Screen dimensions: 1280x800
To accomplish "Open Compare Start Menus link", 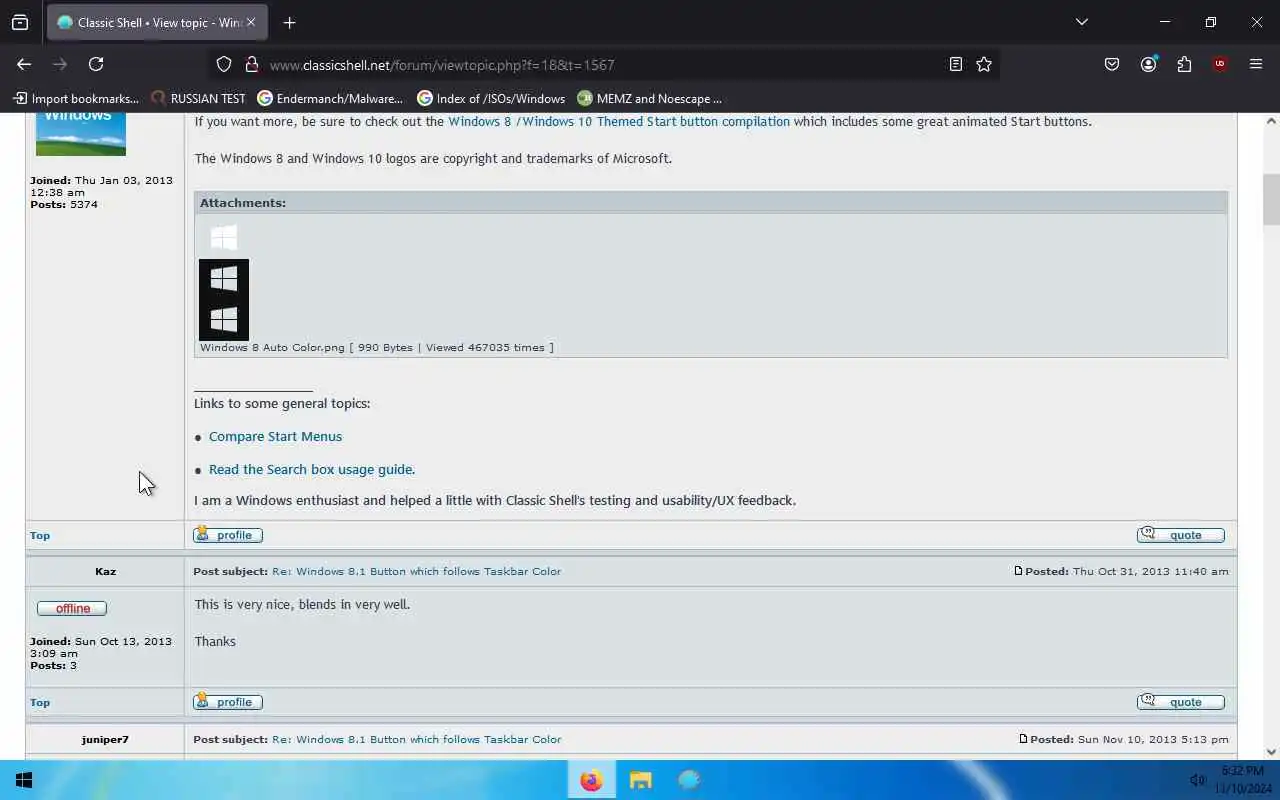I will 275,436.
